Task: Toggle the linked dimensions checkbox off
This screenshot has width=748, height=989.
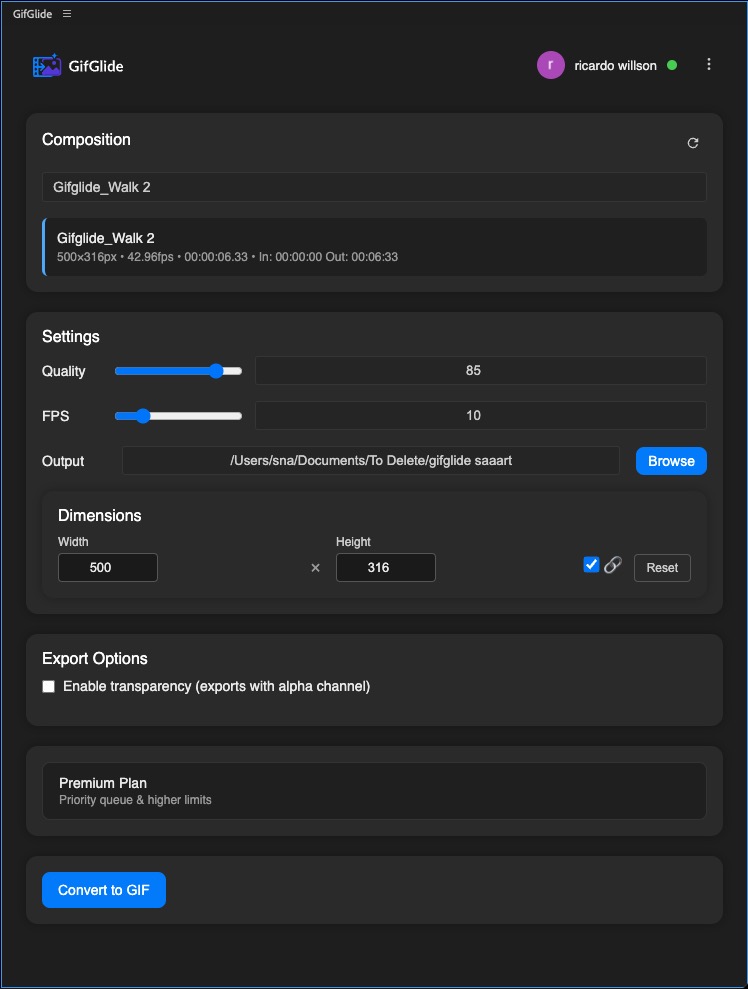Action: [590, 564]
